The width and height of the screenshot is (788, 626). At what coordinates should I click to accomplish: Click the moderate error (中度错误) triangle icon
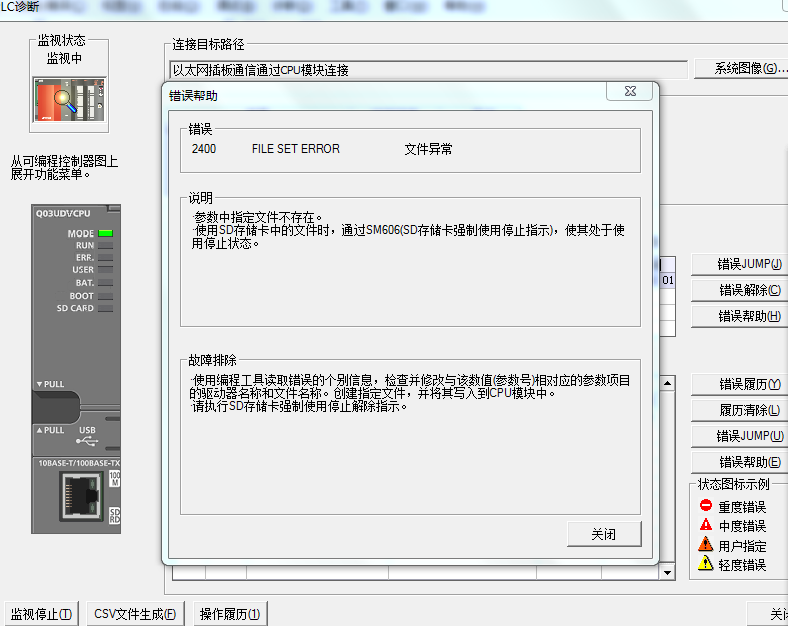click(705, 525)
